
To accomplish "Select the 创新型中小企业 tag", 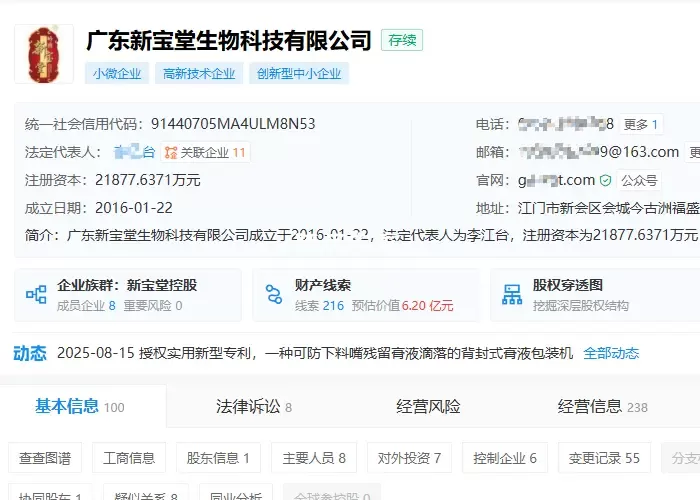I will click(299, 73).
